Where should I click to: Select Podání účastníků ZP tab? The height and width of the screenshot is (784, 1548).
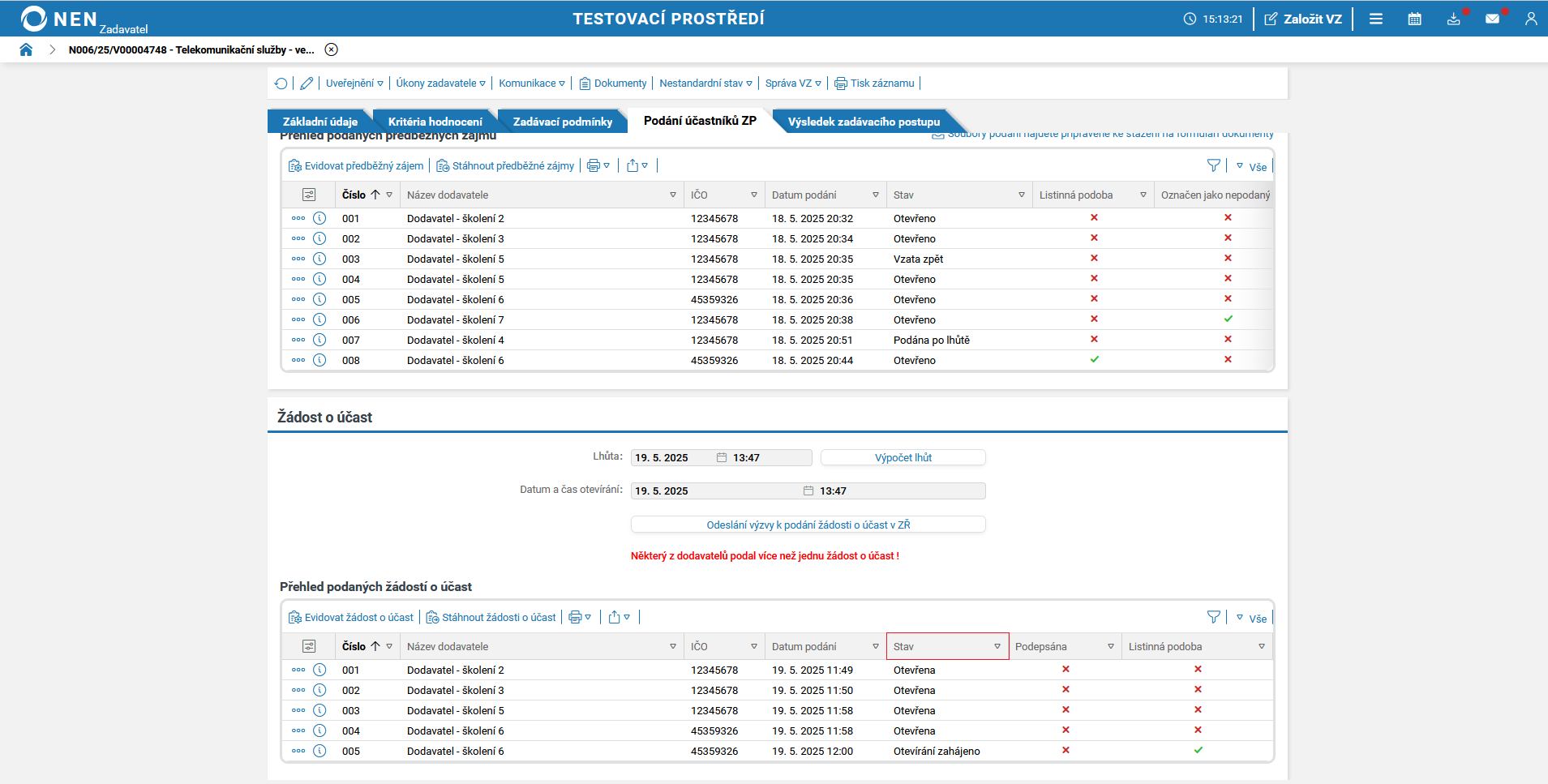pos(700,121)
